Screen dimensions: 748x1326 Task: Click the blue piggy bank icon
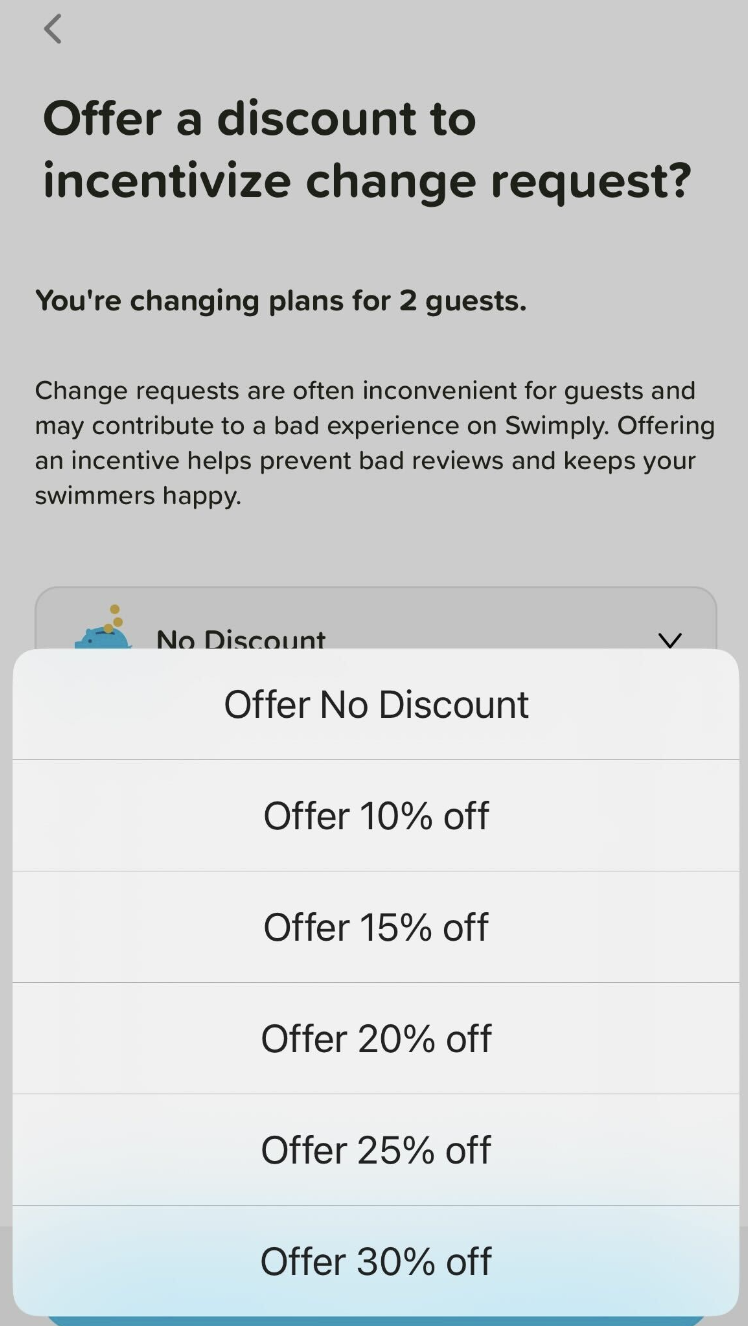click(x=102, y=638)
